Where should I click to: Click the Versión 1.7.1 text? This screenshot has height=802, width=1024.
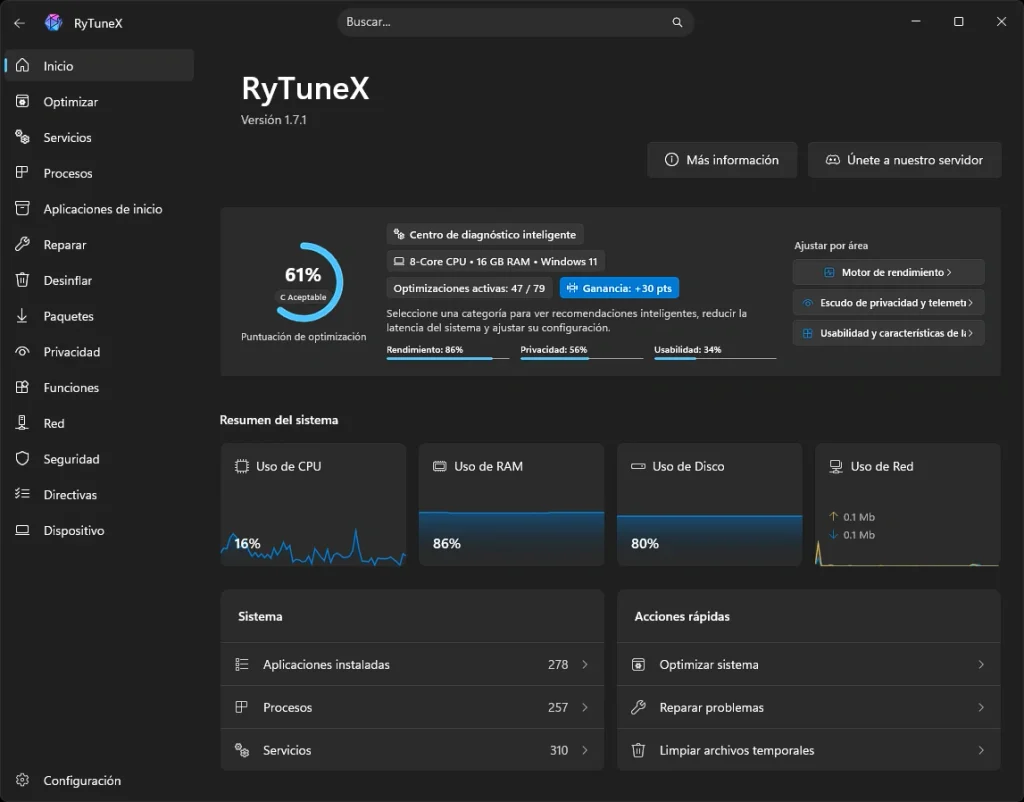(x=273, y=120)
